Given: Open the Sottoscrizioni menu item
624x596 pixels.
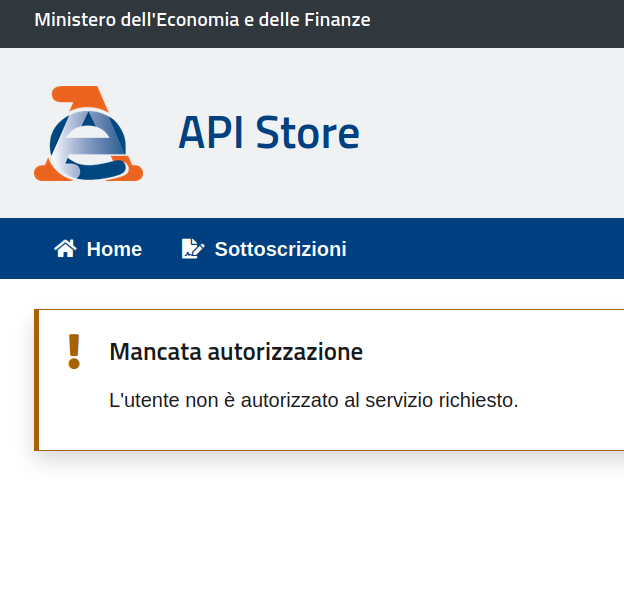Looking at the screenshot, I should [280, 249].
